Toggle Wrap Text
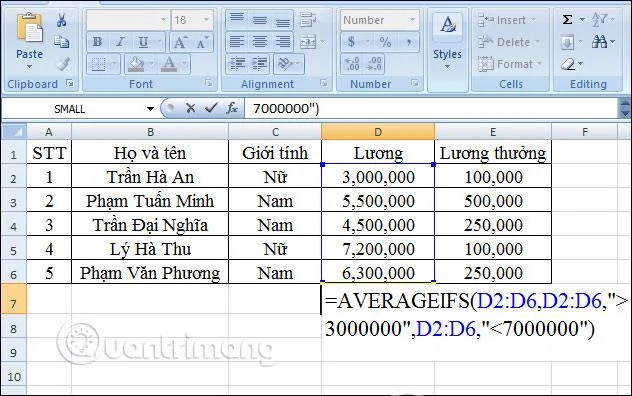The image size is (632, 396). (308, 19)
